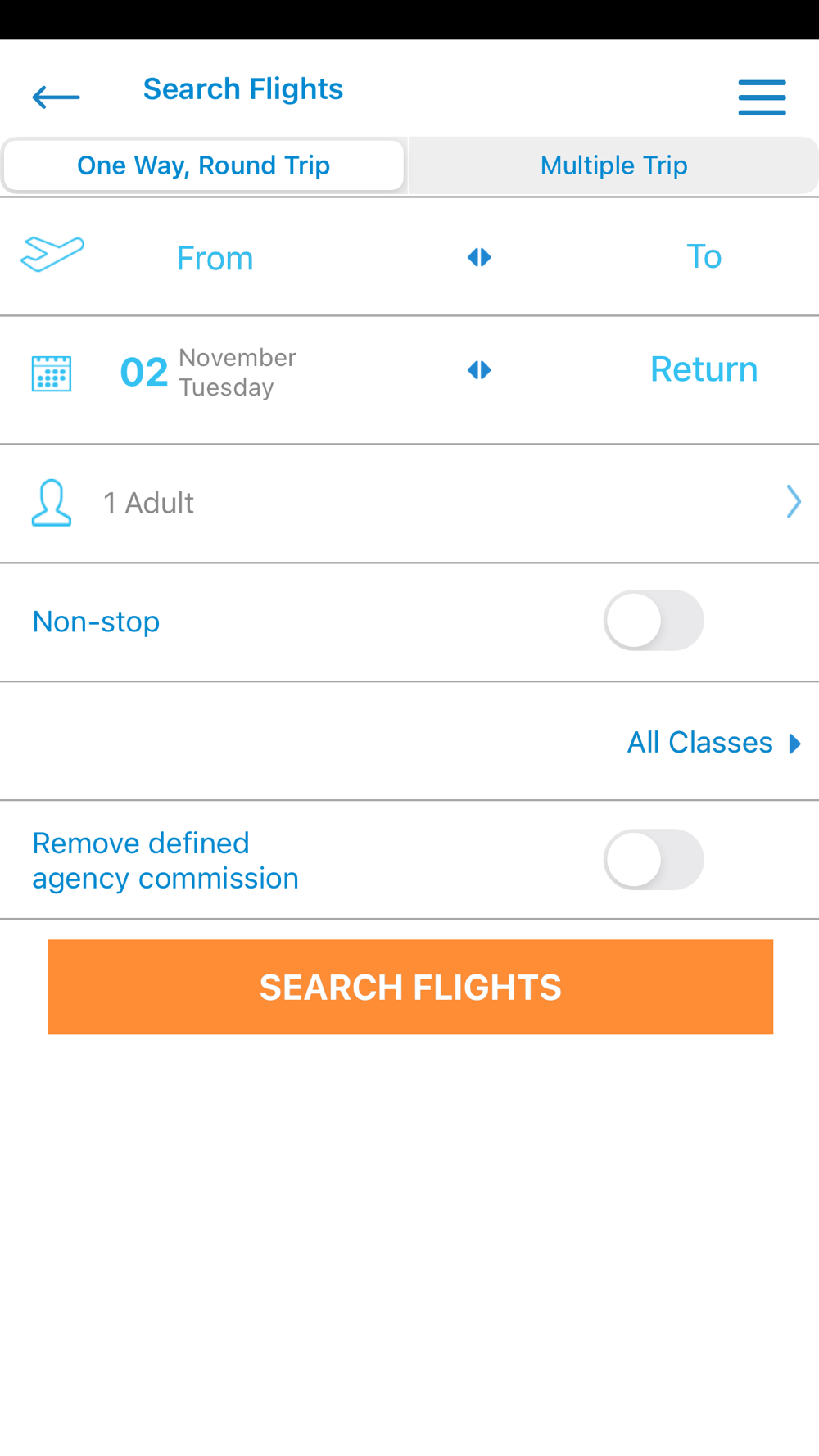
Task: Toggle Remove defined agency commission
Action: point(653,860)
